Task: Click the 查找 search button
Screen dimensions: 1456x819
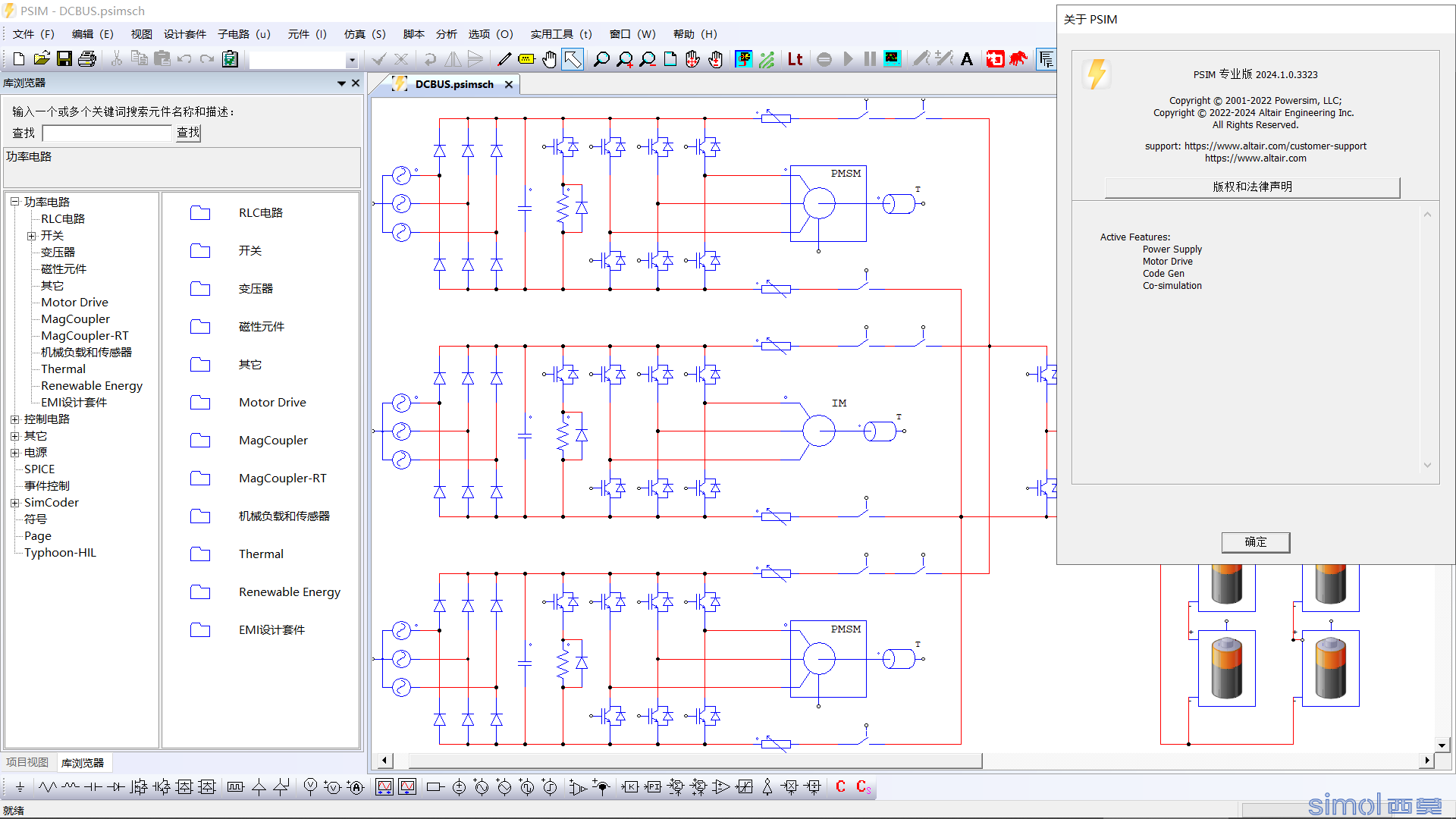Action: point(188,133)
